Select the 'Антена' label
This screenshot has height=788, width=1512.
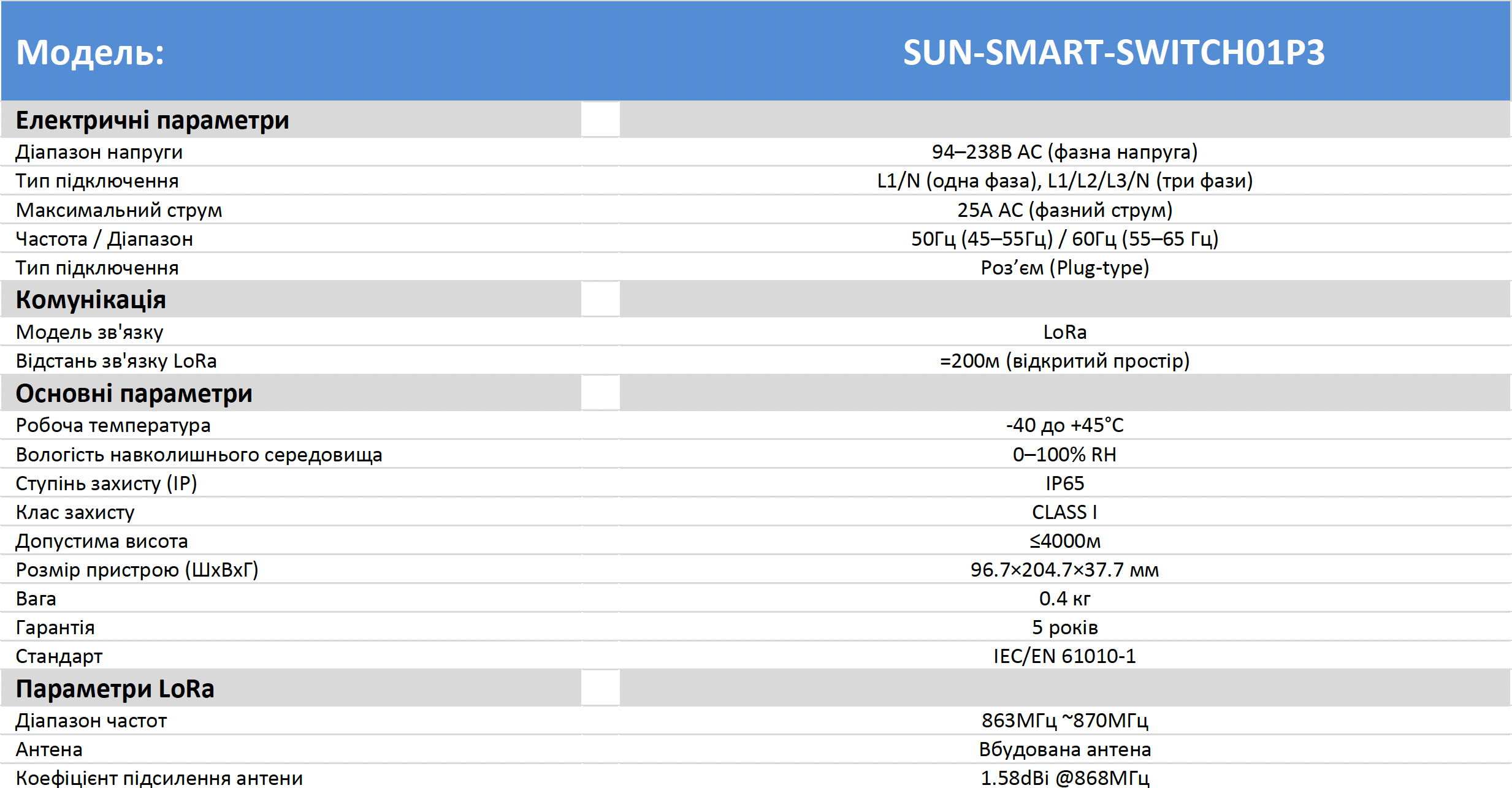(49, 749)
